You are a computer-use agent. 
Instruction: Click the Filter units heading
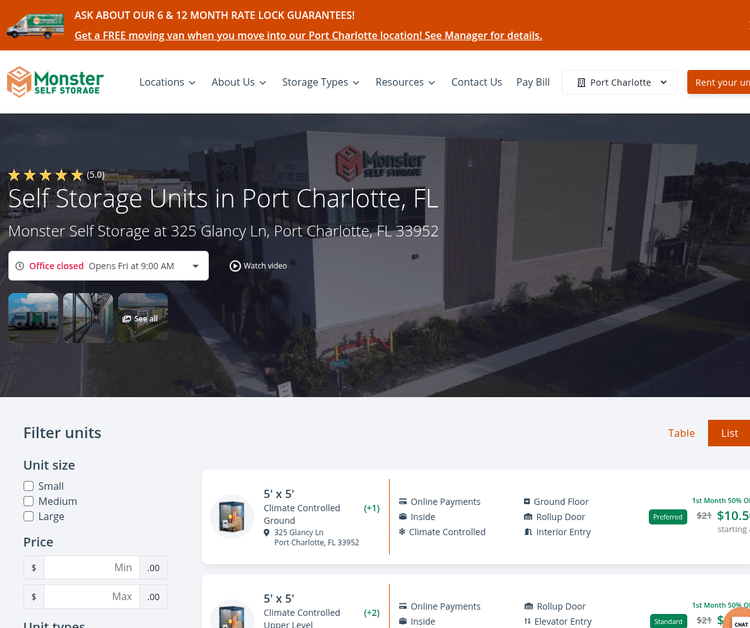pos(62,433)
